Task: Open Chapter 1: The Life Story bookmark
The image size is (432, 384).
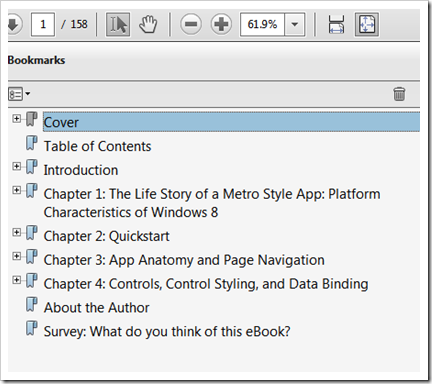Action: (x=212, y=203)
